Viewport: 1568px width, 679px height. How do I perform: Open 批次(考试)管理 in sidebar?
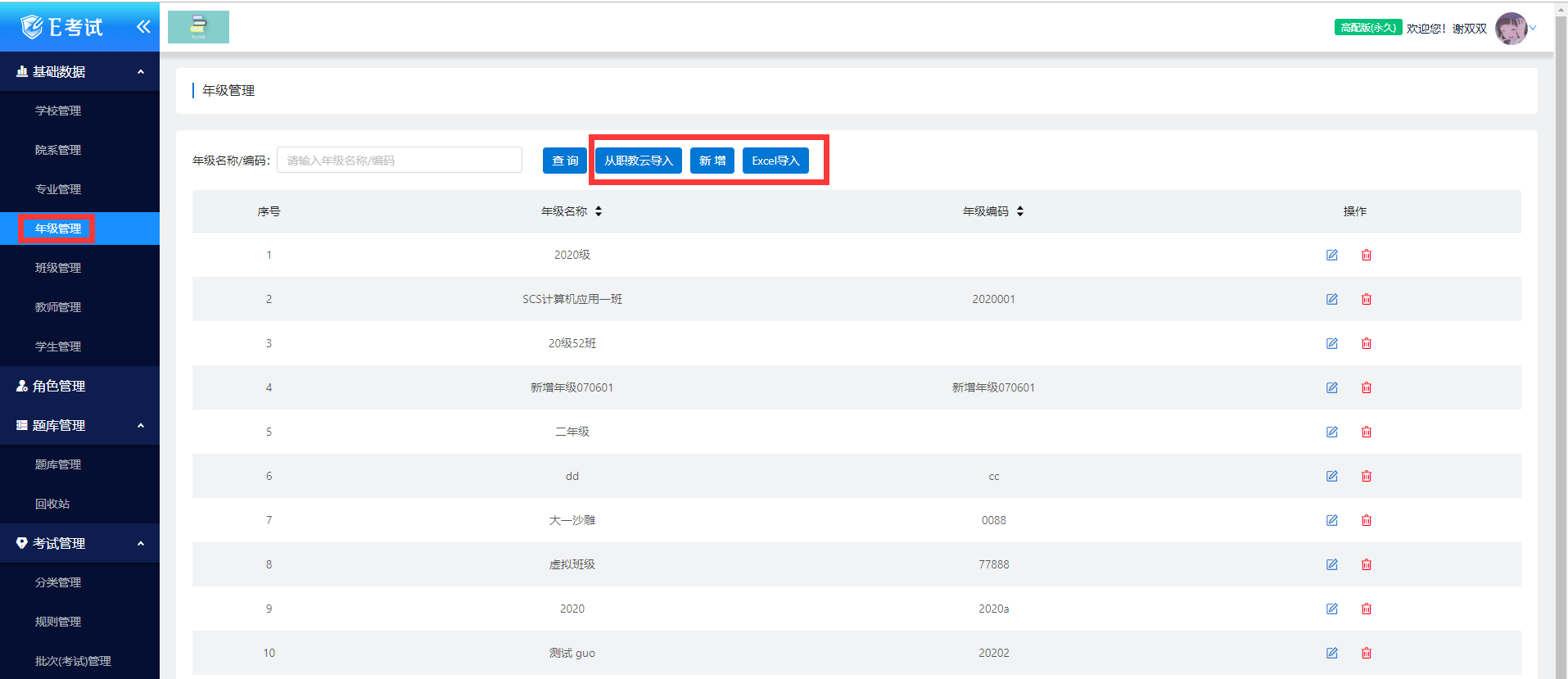[73, 661]
